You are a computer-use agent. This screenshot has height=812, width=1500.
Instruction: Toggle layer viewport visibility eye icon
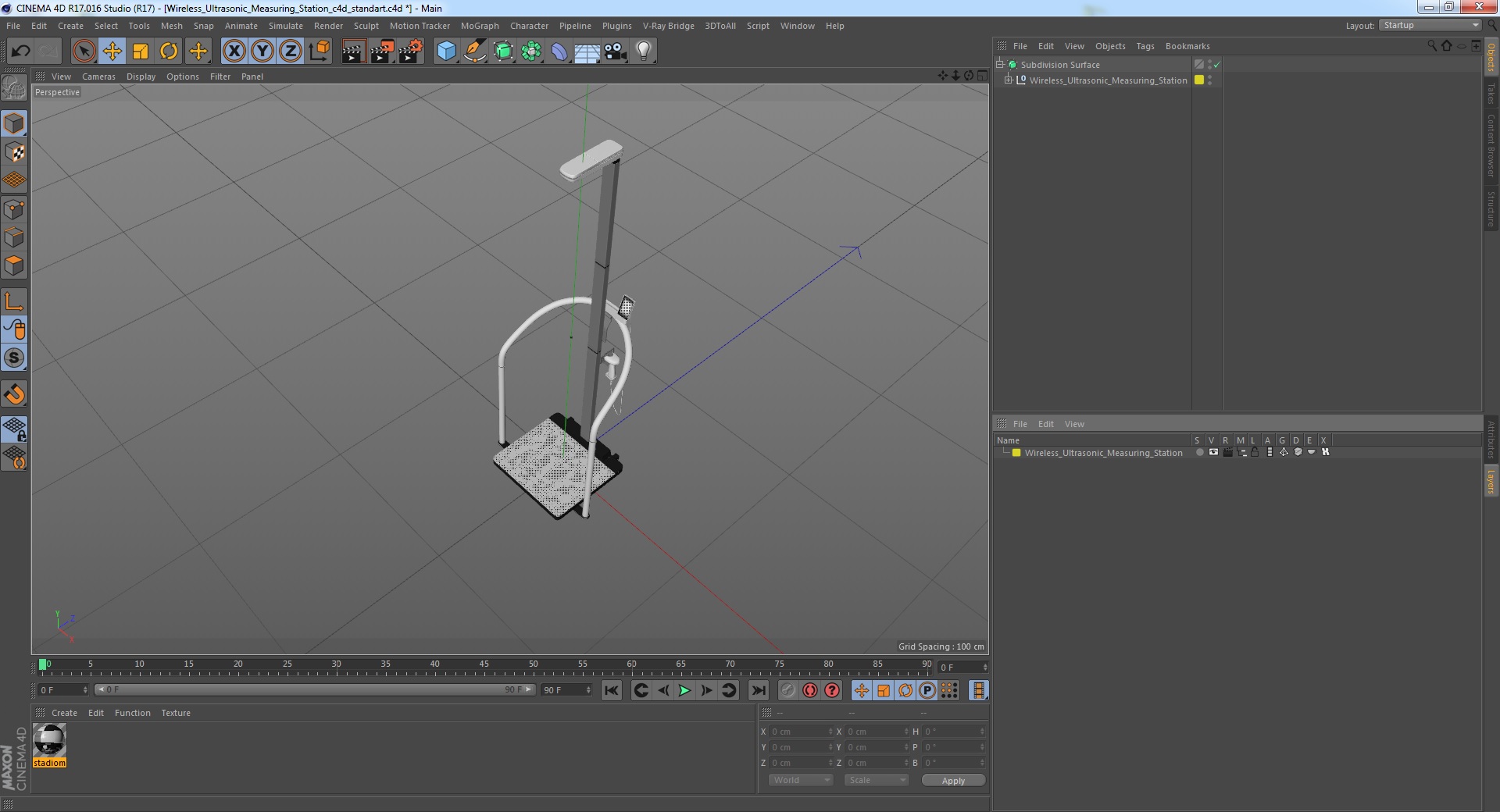1213,453
